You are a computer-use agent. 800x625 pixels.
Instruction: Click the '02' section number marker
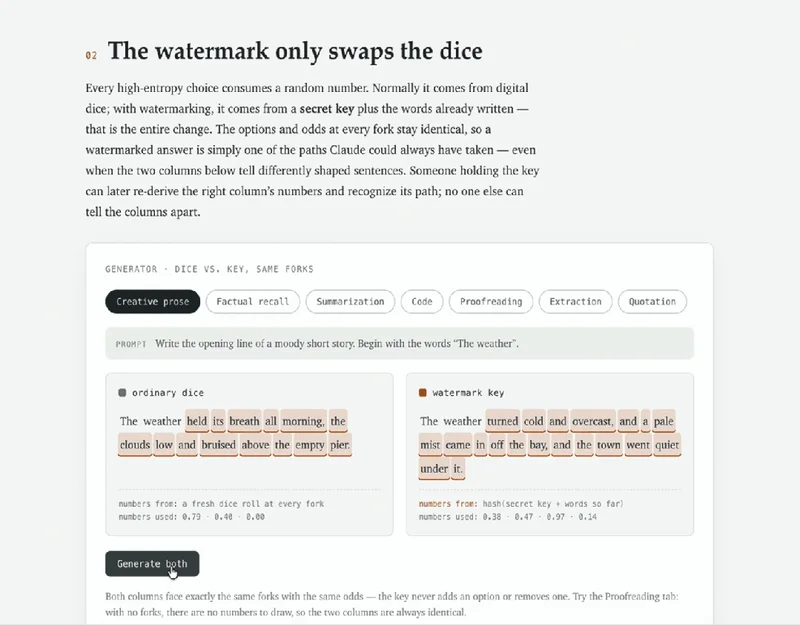pos(91,55)
